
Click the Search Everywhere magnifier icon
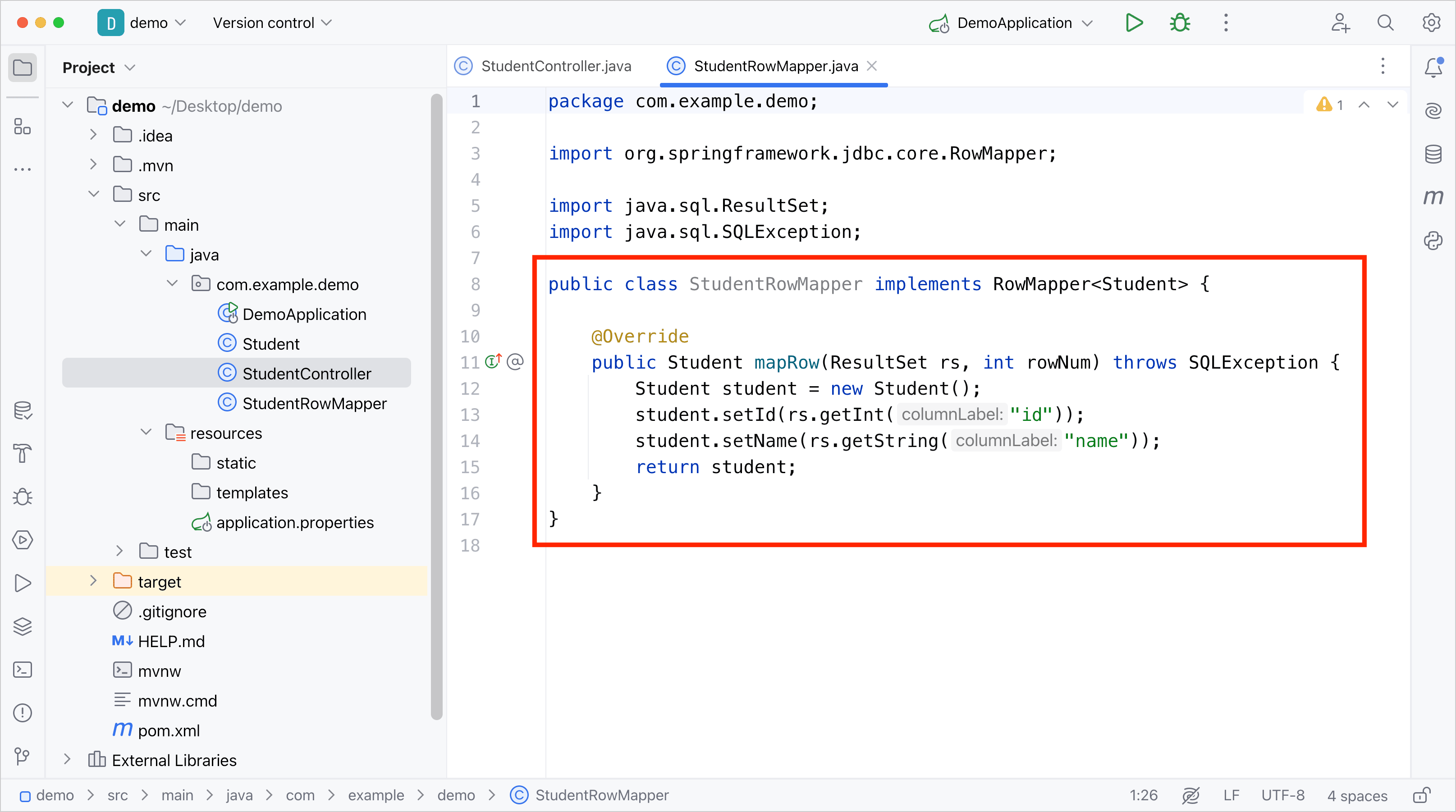tap(1385, 23)
